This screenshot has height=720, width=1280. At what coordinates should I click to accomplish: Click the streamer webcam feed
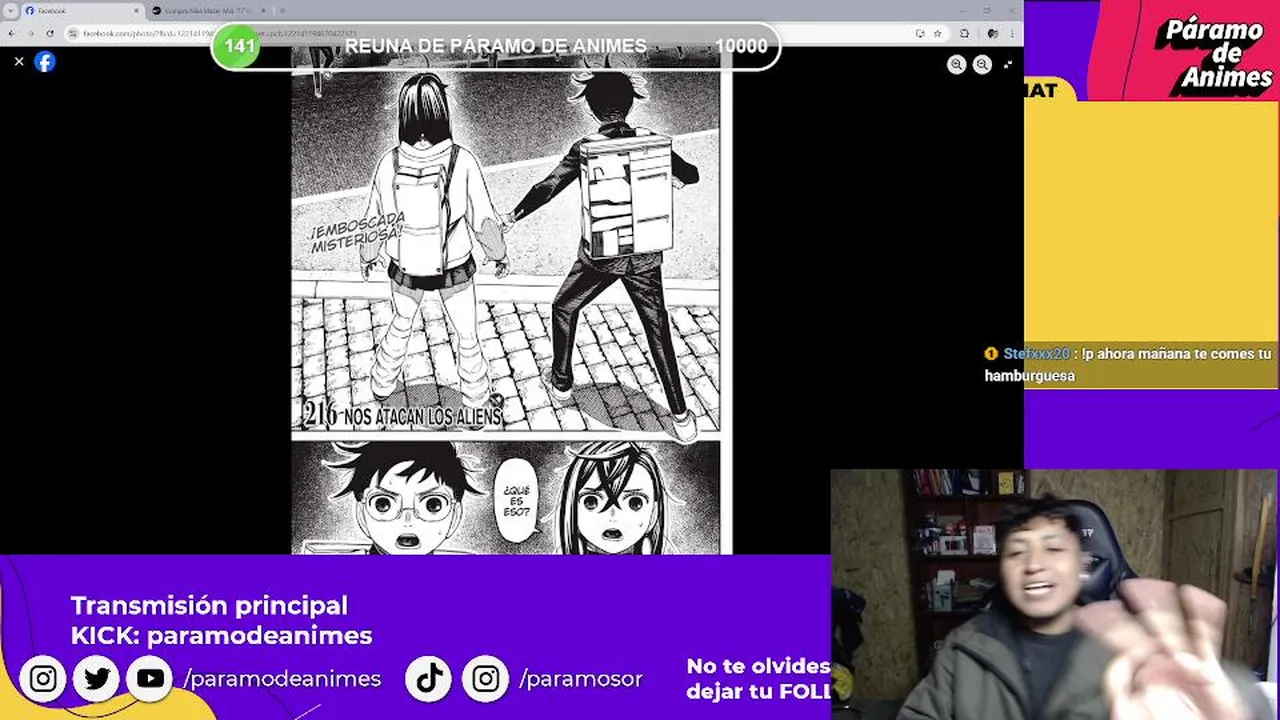click(x=1055, y=594)
